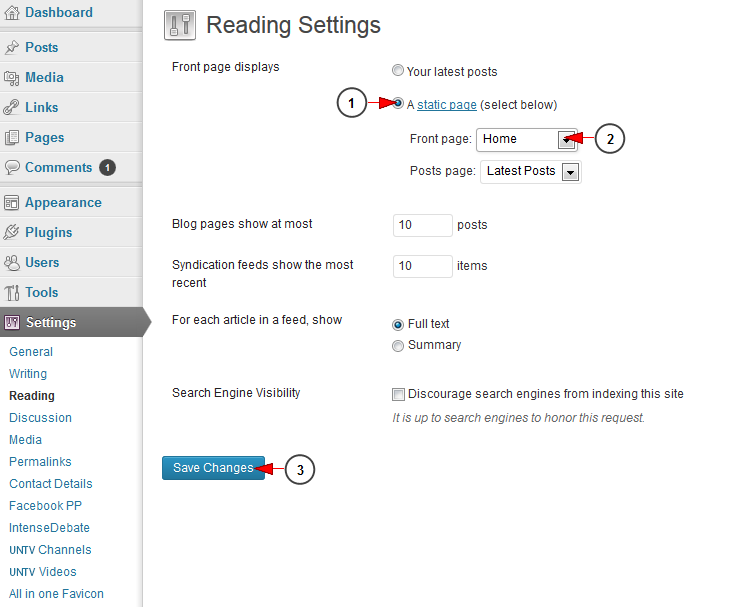
Task: Click the Posts pushpin icon
Action: pyautogui.click(x=12, y=47)
